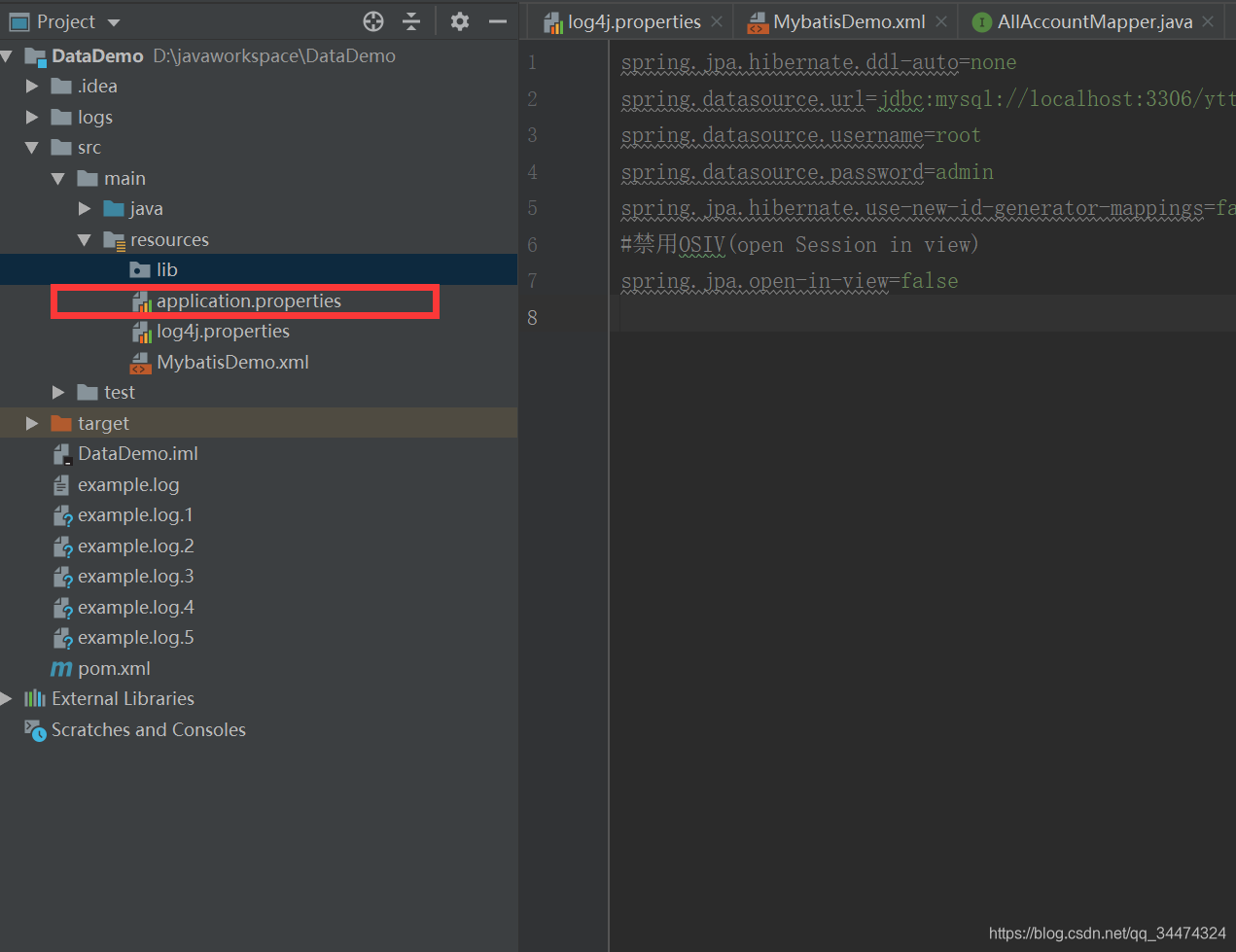Click the .idea folder icon

(61, 87)
